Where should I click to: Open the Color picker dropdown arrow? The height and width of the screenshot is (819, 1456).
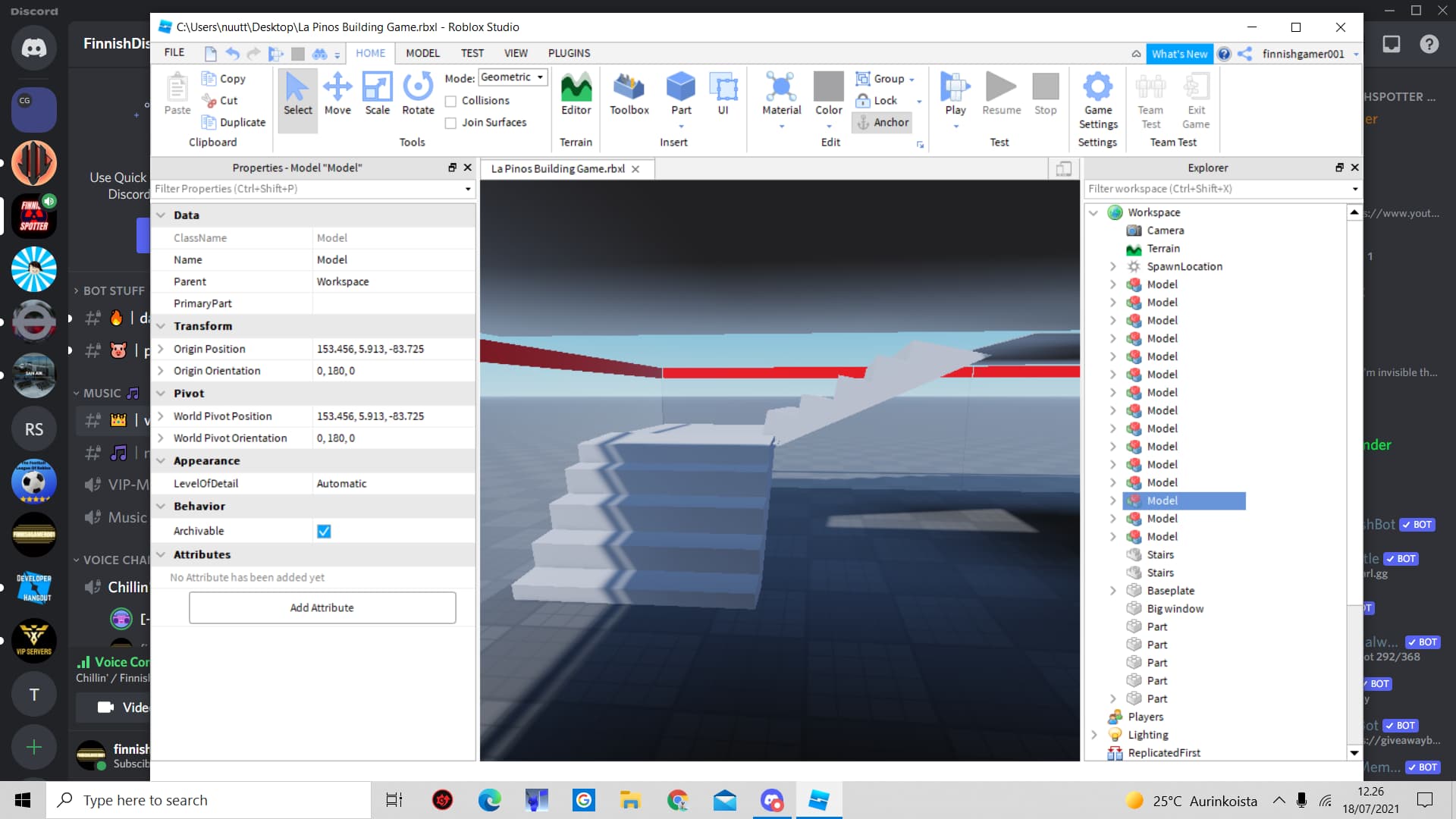[828, 127]
